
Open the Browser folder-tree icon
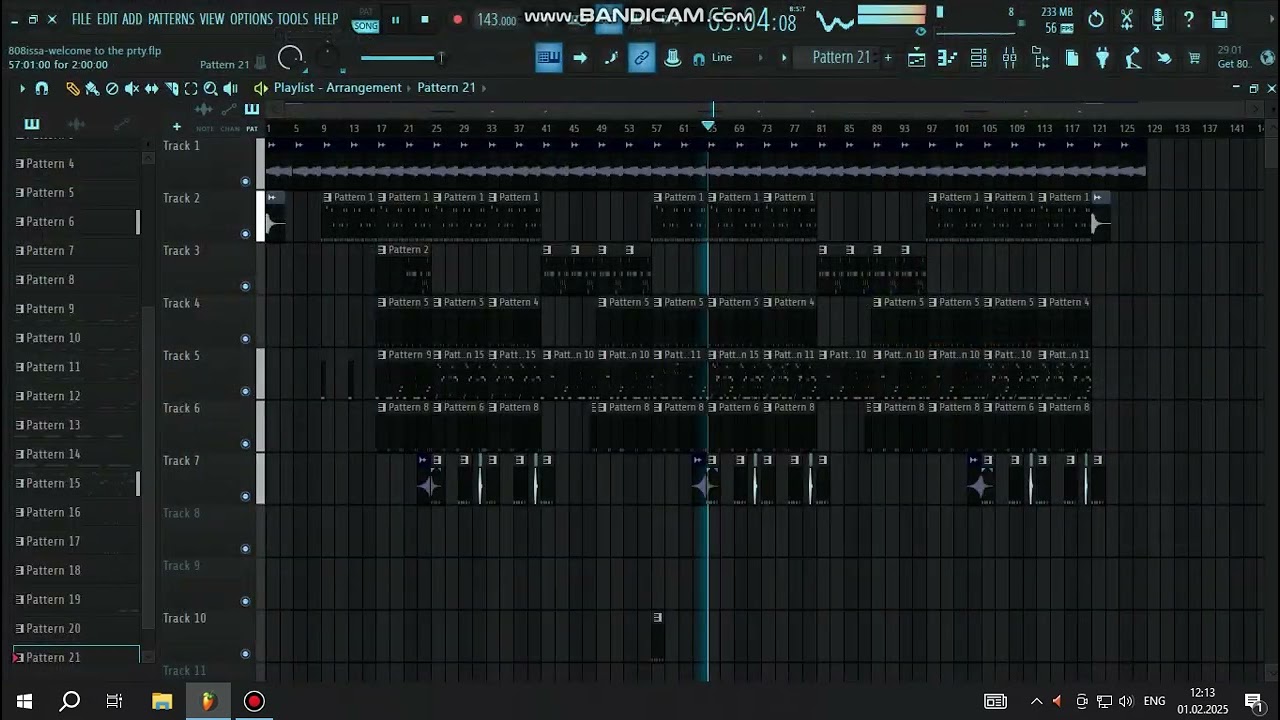(1041, 59)
